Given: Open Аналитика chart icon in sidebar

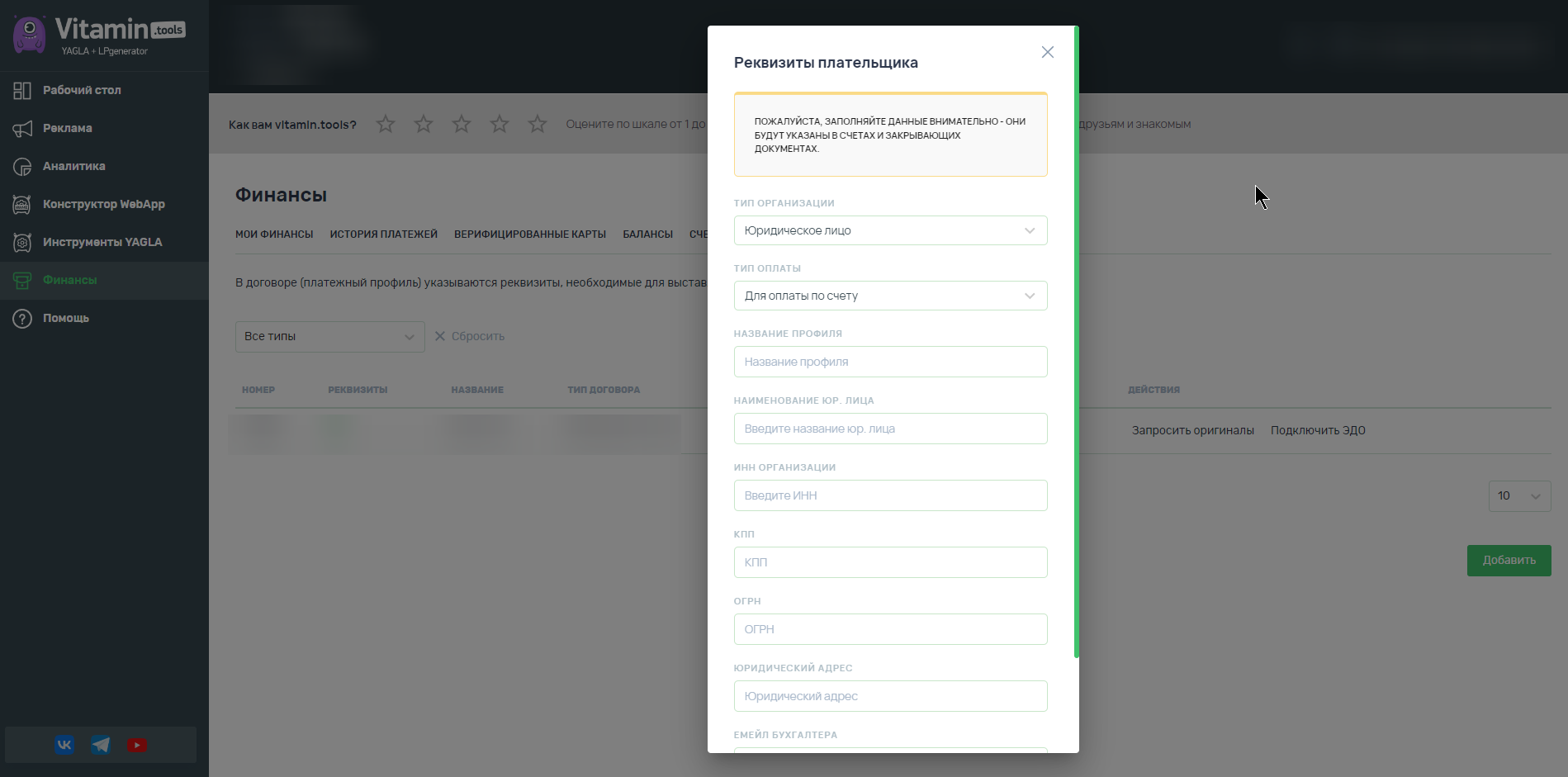Looking at the screenshot, I should coord(22,166).
